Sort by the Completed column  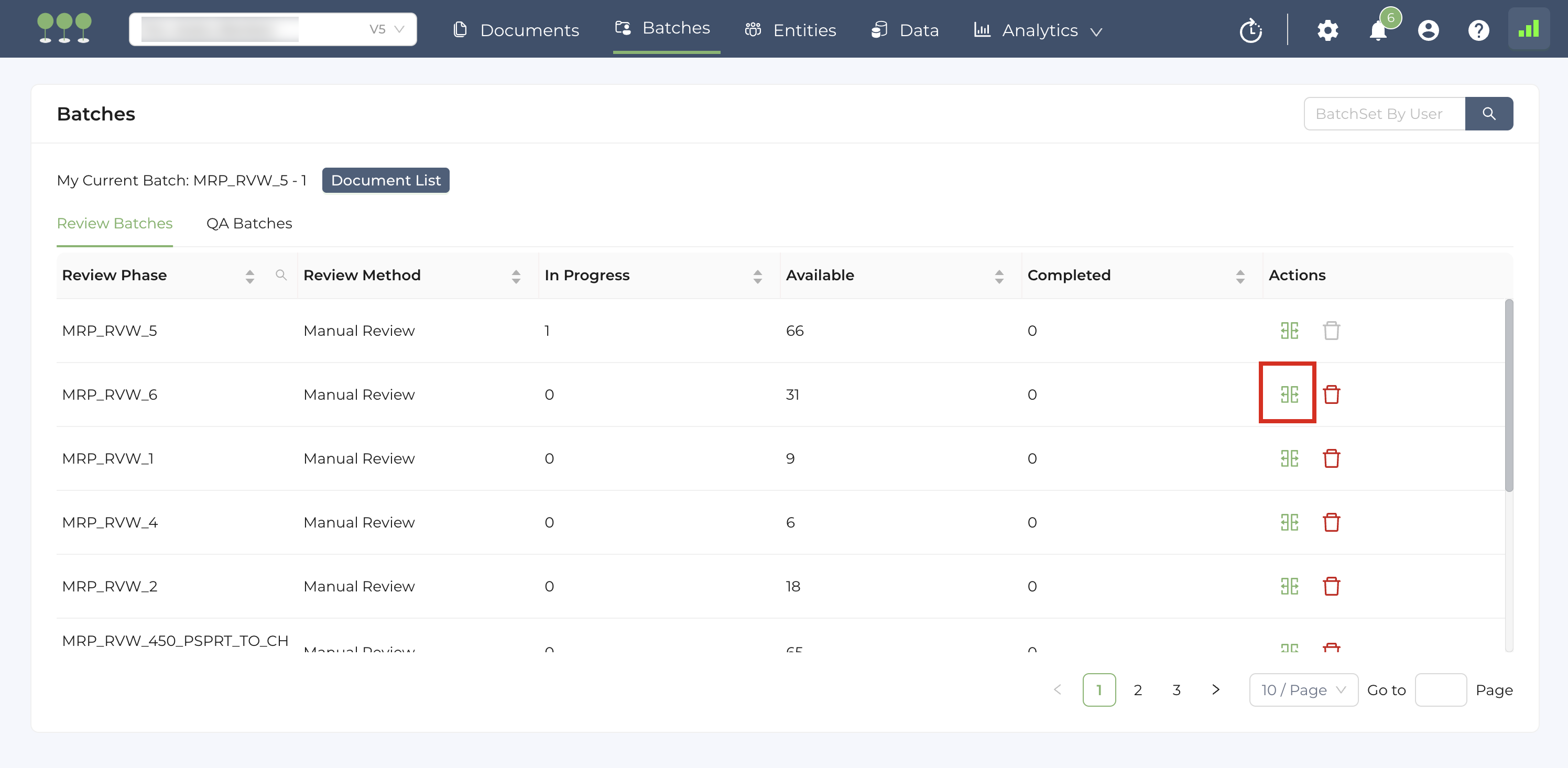[x=1240, y=276]
